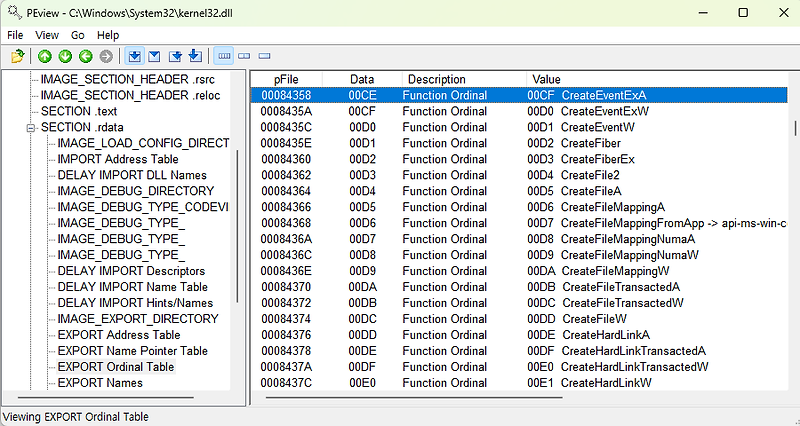Open the Go menu
This screenshot has width=800, height=426.
tap(78, 35)
